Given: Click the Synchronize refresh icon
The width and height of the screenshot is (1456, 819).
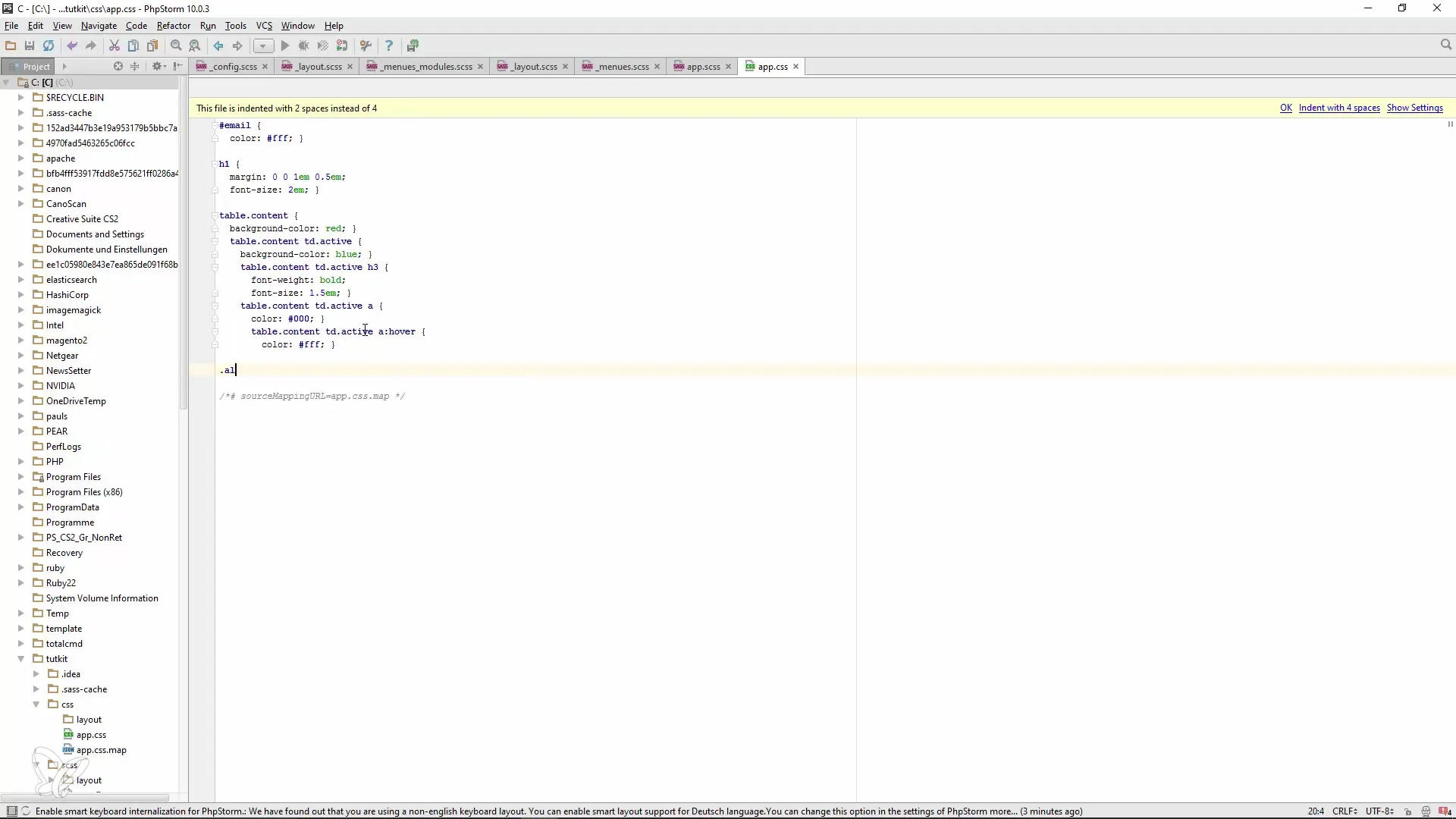Looking at the screenshot, I should pyautogui.click(x=49, y=45).
